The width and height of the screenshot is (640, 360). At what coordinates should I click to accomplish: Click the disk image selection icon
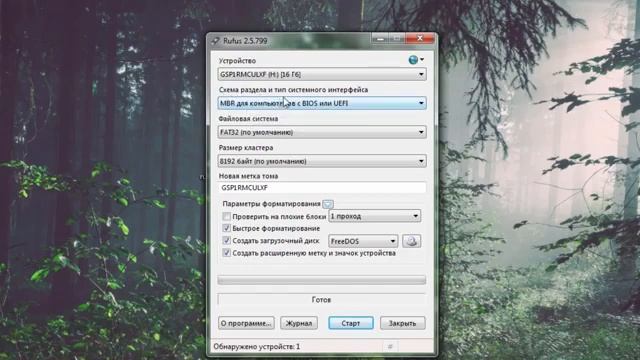tap(411, 241)
